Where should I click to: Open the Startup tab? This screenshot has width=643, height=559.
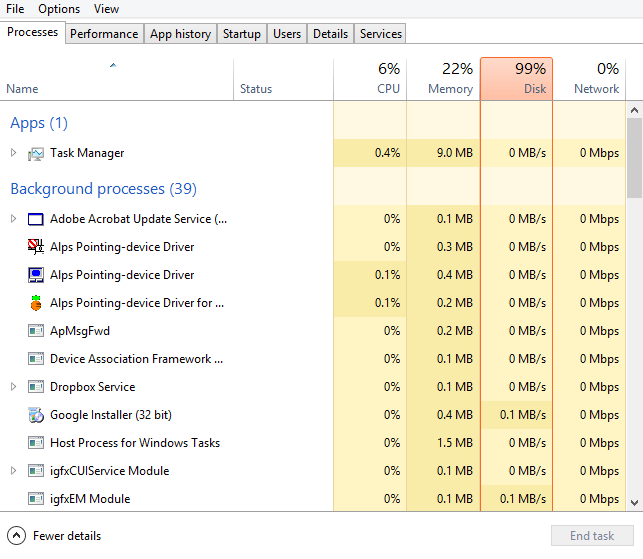point(241,34)
